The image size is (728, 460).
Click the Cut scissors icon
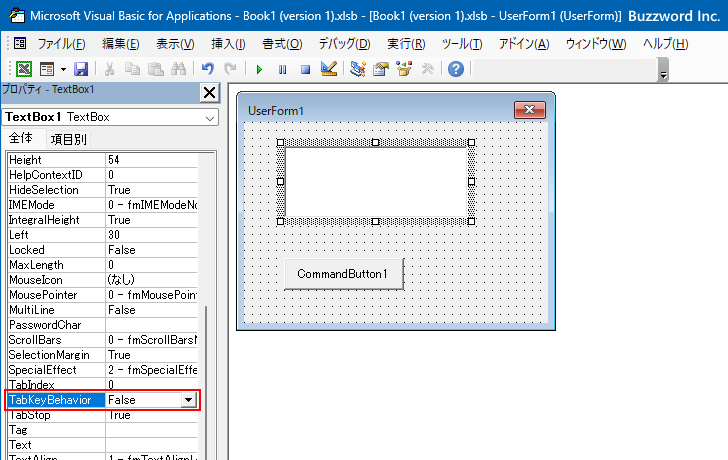click(110, 69)
